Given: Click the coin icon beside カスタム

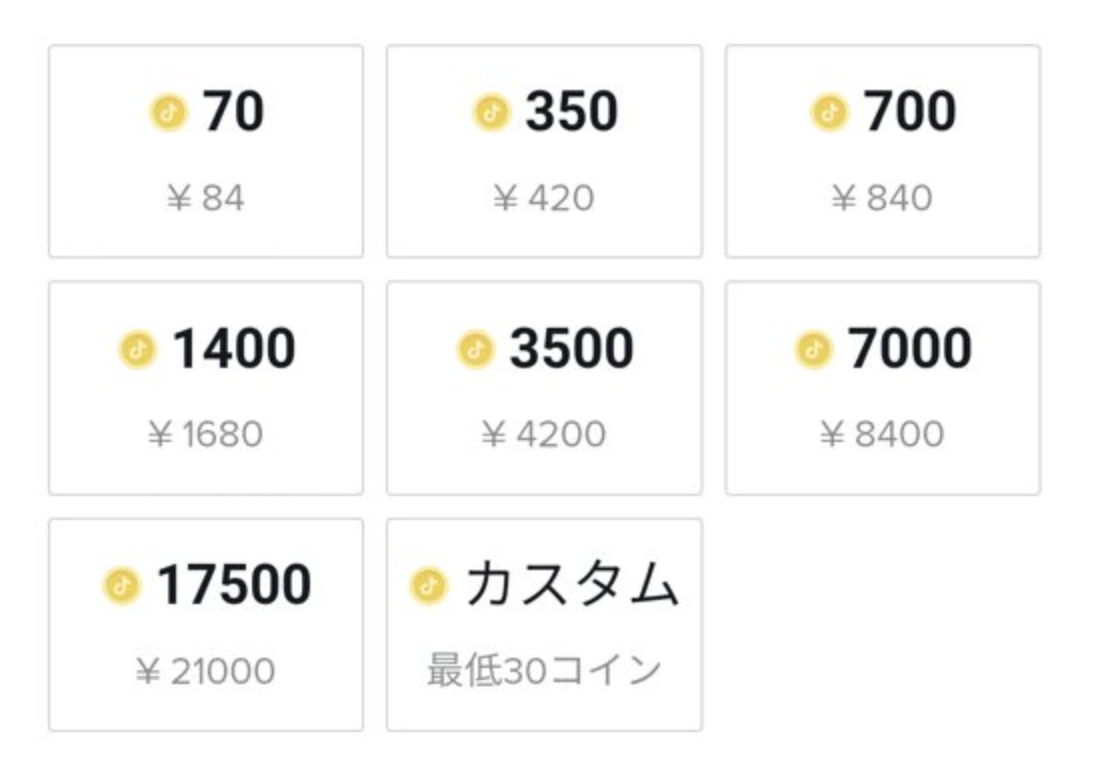Looking at the screenshot, I should coord(429,586).
